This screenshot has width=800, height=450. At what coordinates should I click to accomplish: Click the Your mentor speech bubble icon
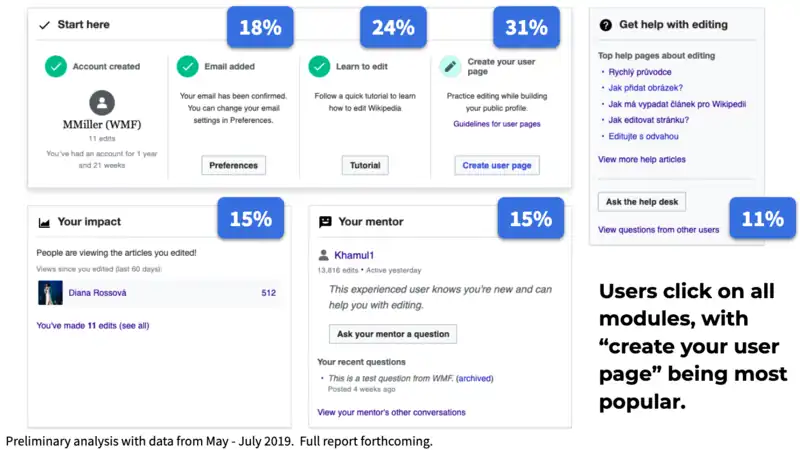tap(325, 222)
